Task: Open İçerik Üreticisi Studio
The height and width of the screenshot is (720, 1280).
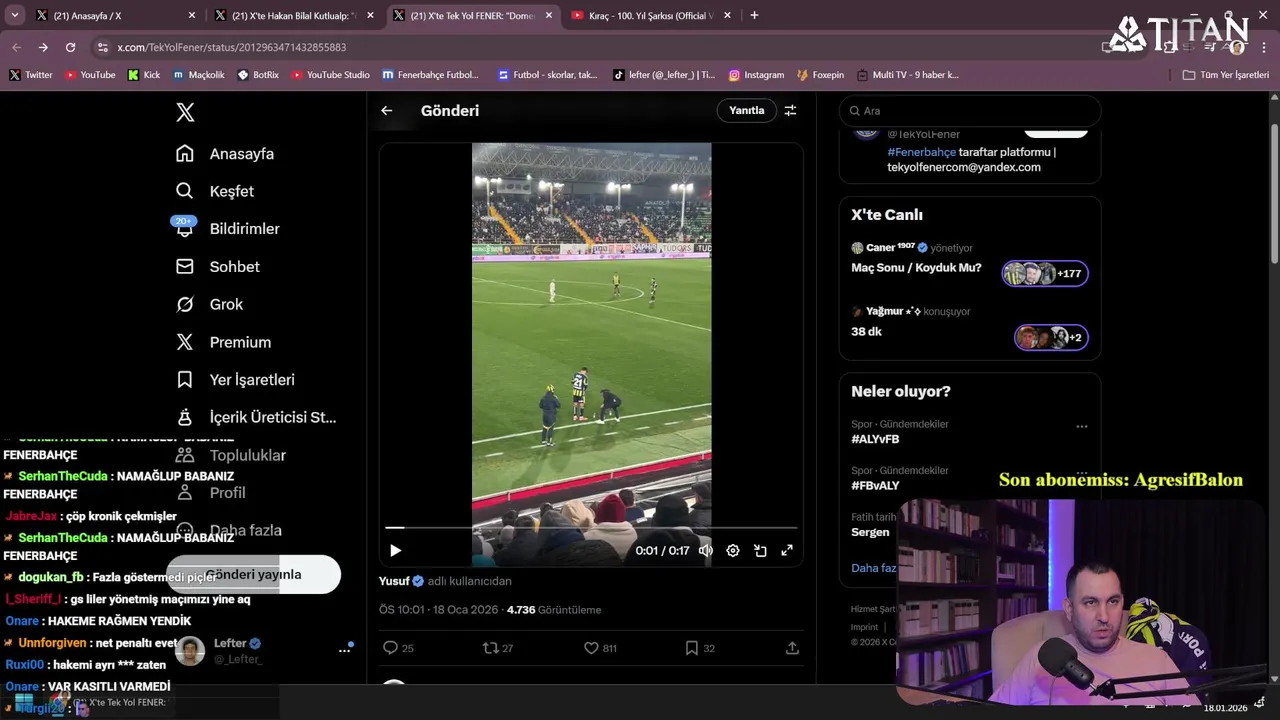Action: pyautogui.click(x=255, y=418)
